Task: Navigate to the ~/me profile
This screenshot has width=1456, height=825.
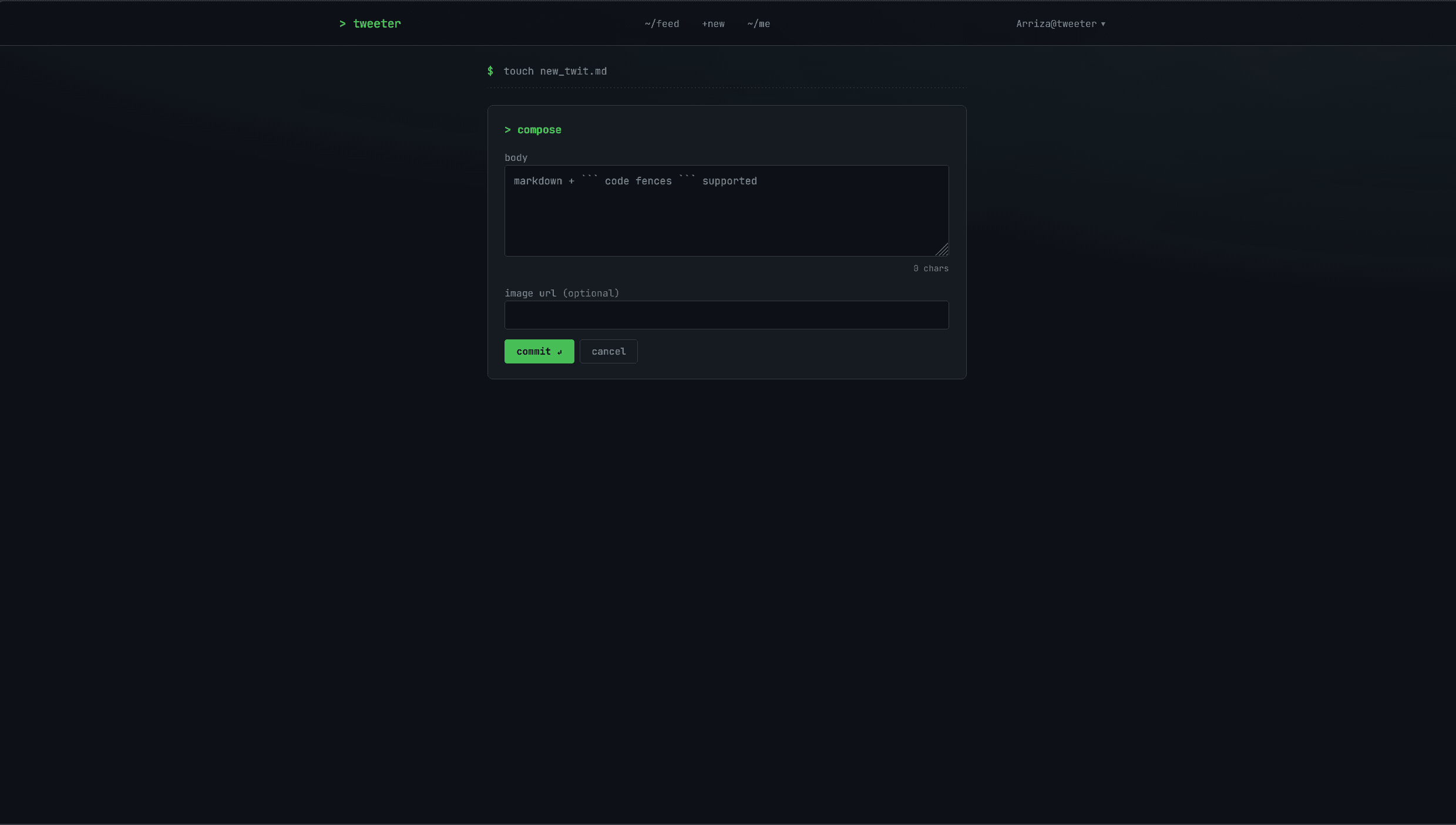Action: [759, 23]
